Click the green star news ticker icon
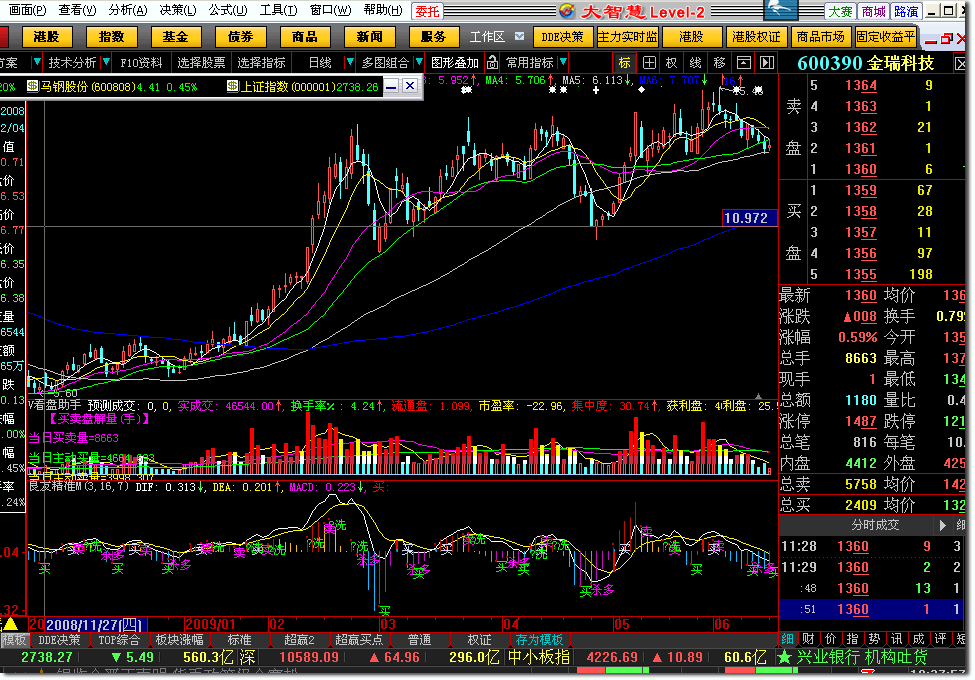Screen dimensions: 975x680 (x=785, y=657)
